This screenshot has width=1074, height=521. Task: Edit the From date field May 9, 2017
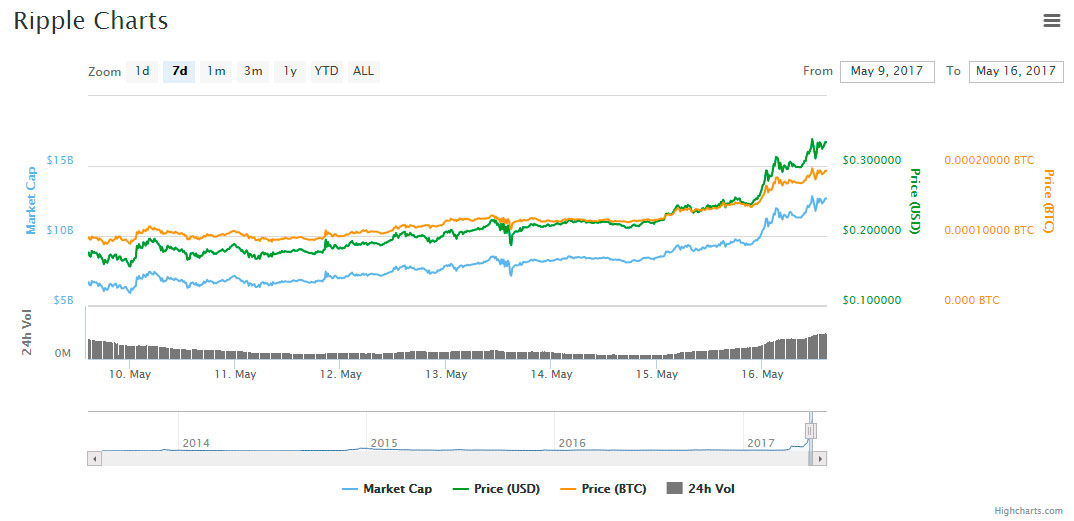[887, 71]
